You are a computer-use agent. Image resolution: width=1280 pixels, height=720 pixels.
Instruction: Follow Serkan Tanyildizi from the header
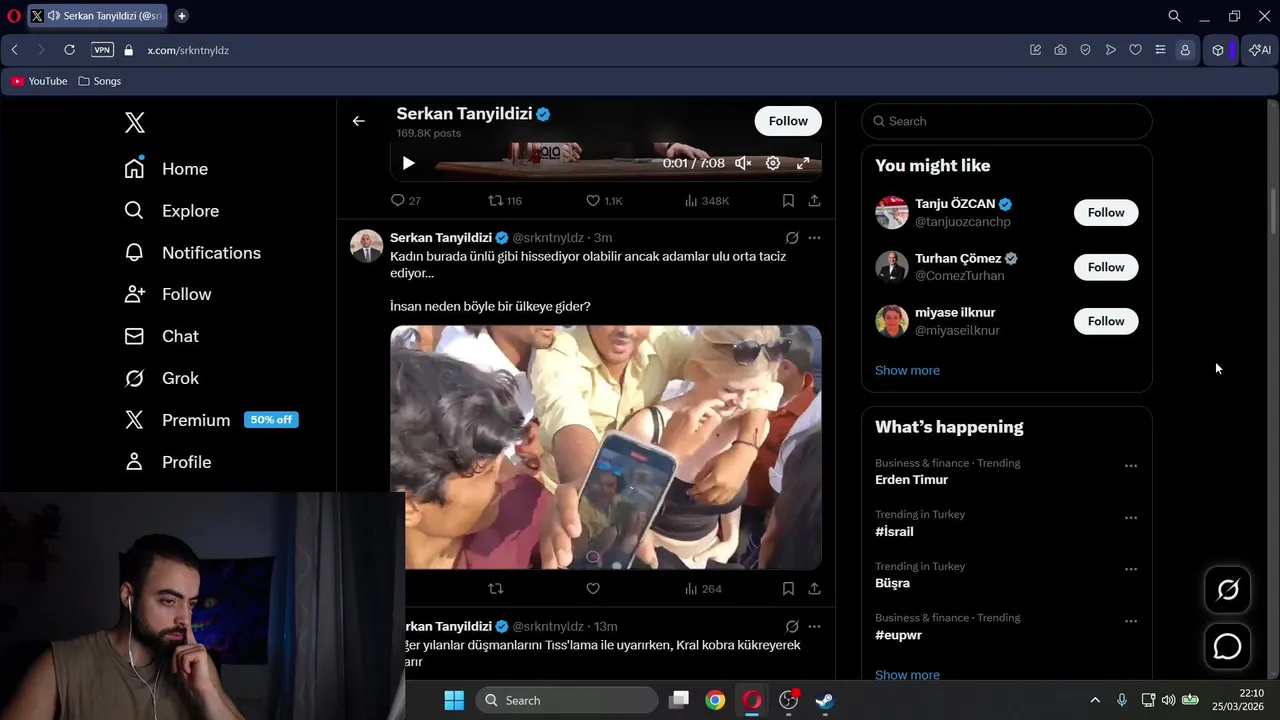coord(788,121)
